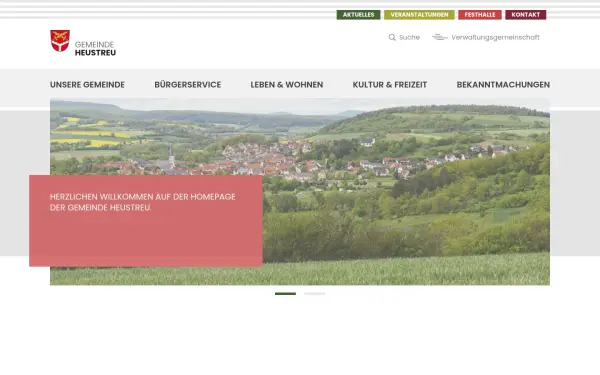Click the Gemeinde Heustreu title text
The height and width of the screenshot is (375, 600).
click(x=95, y=49)
